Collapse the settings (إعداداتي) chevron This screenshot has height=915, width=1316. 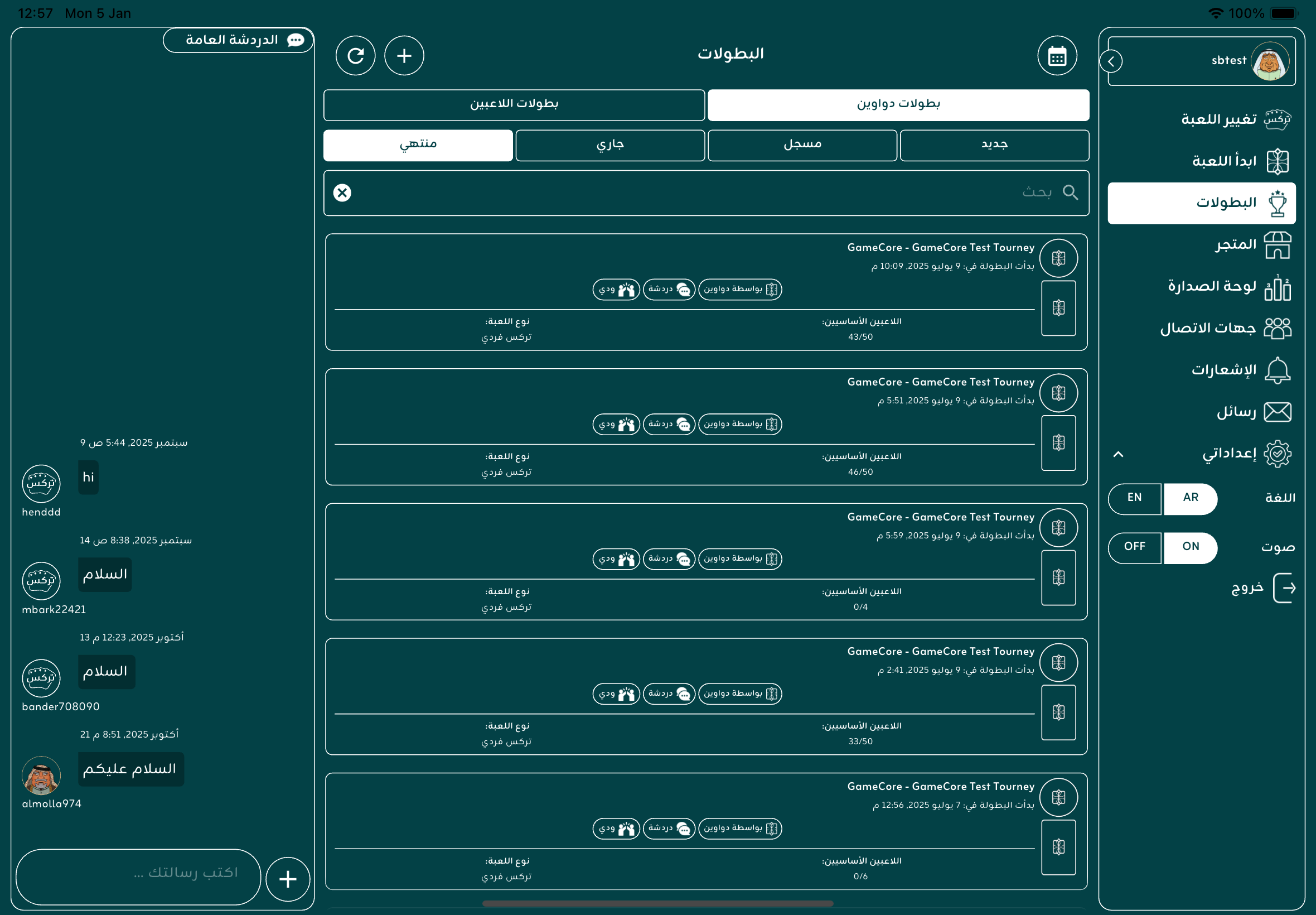[1118, 454]
